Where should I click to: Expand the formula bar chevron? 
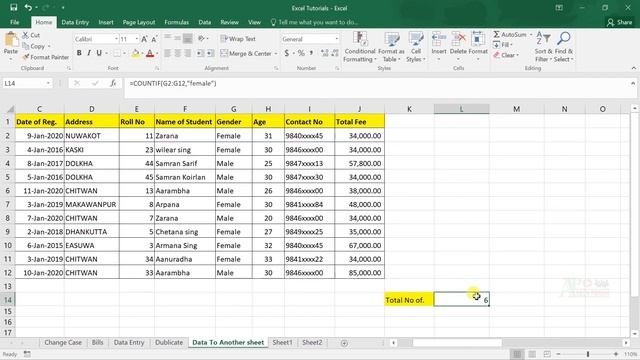633,83
